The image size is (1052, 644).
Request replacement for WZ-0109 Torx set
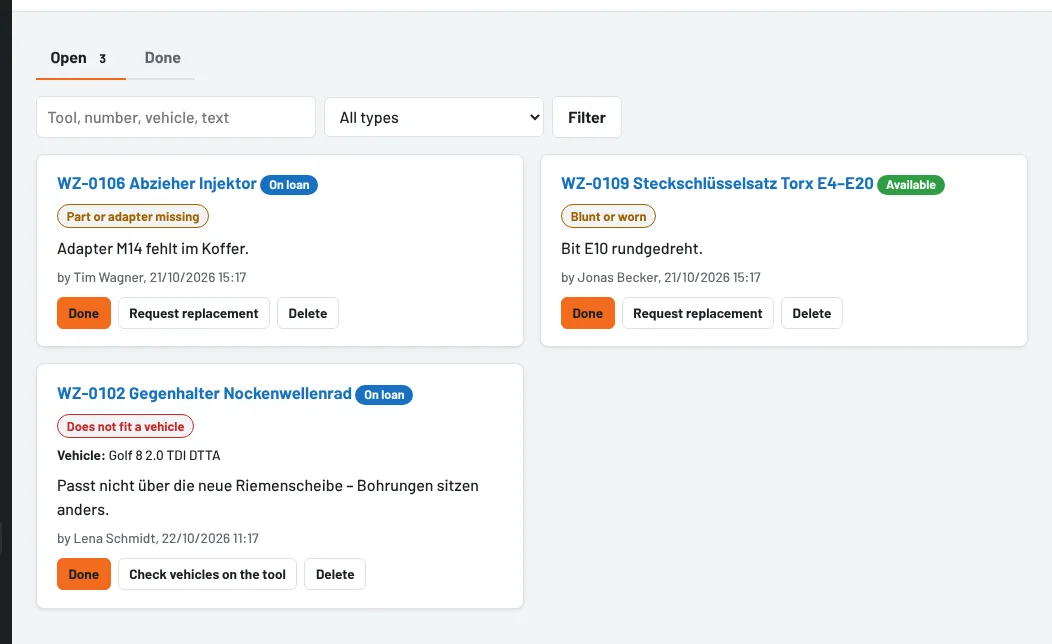coord(698,313)
